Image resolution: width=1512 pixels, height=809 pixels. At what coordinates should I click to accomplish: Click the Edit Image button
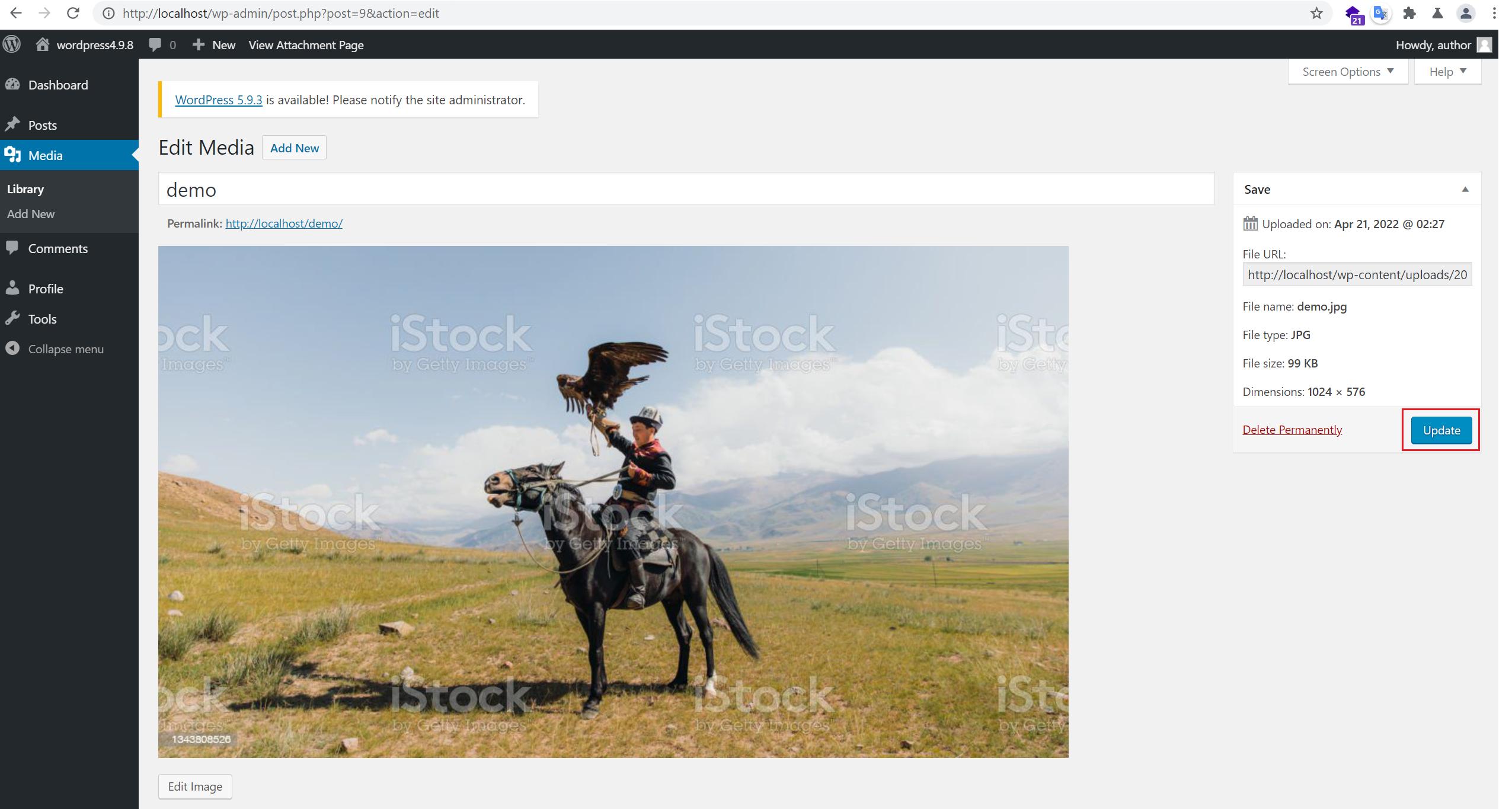(195, 786)
